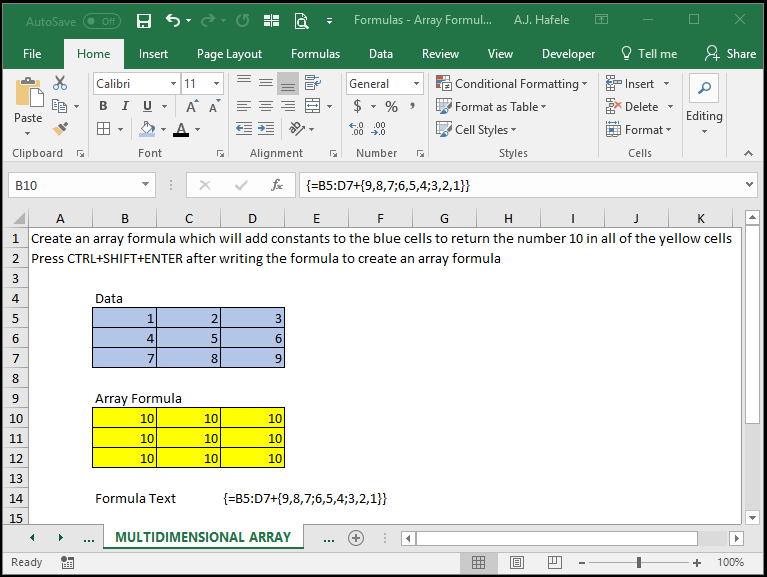Image resolution: width=767 pixels, height=577 pixels.
Task: Open Print Preview from quick access toolbar
Action: 301,21
